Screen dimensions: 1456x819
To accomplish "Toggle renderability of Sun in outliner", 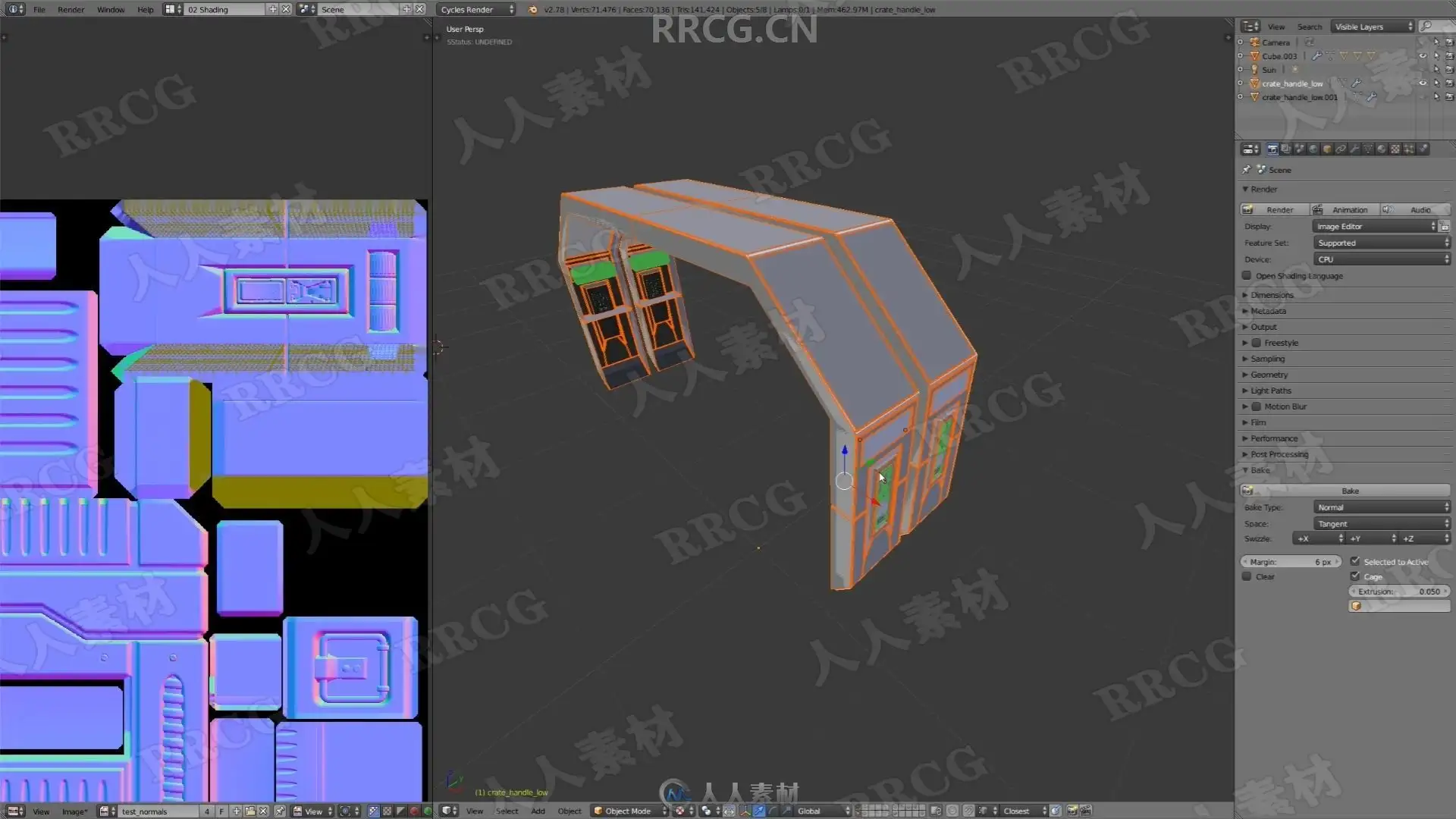I will (1450, 70).
